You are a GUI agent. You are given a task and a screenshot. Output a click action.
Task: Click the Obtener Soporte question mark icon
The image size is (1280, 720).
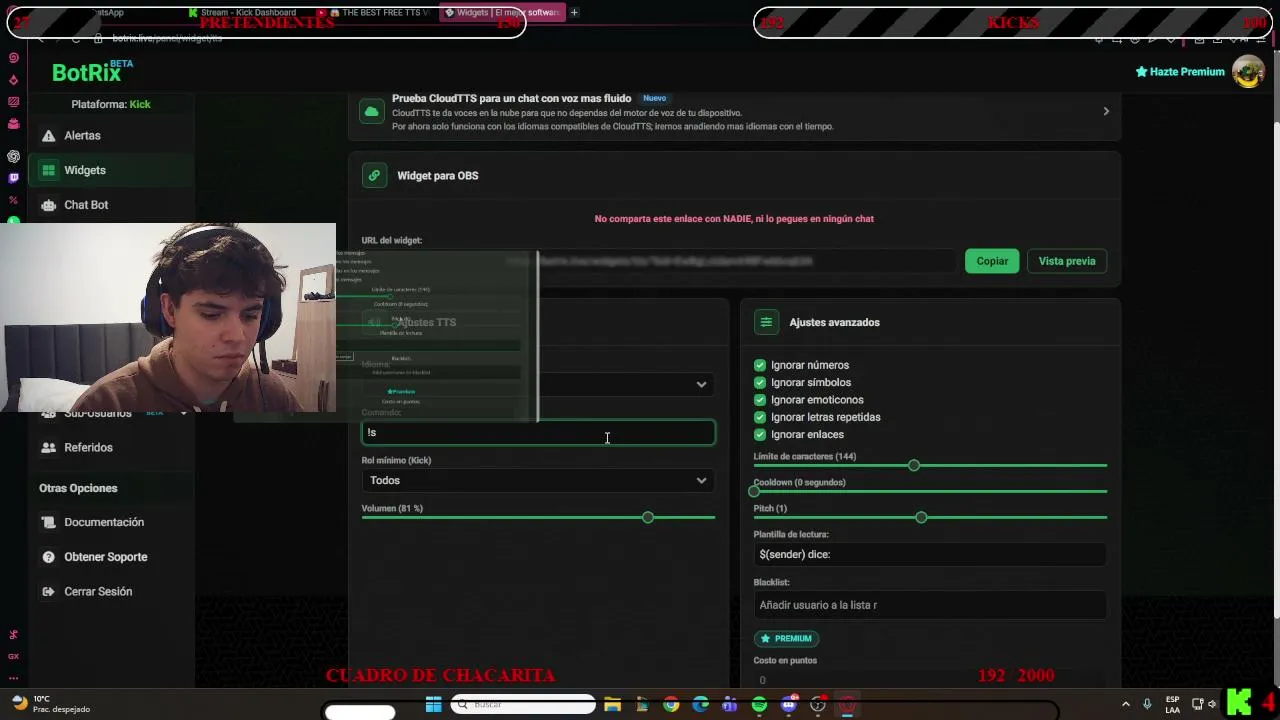[48, 557]
